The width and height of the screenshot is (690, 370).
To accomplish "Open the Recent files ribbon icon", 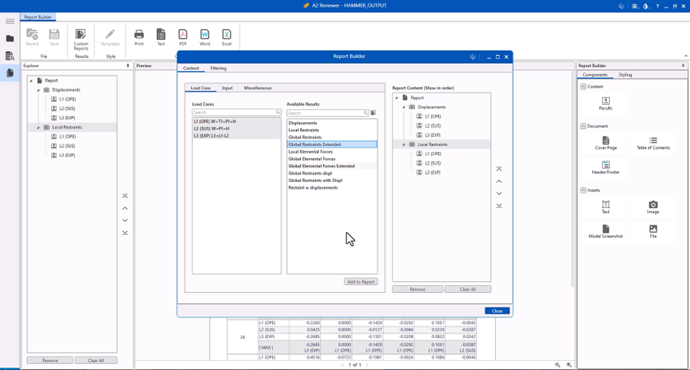I will tap(32, 37).
